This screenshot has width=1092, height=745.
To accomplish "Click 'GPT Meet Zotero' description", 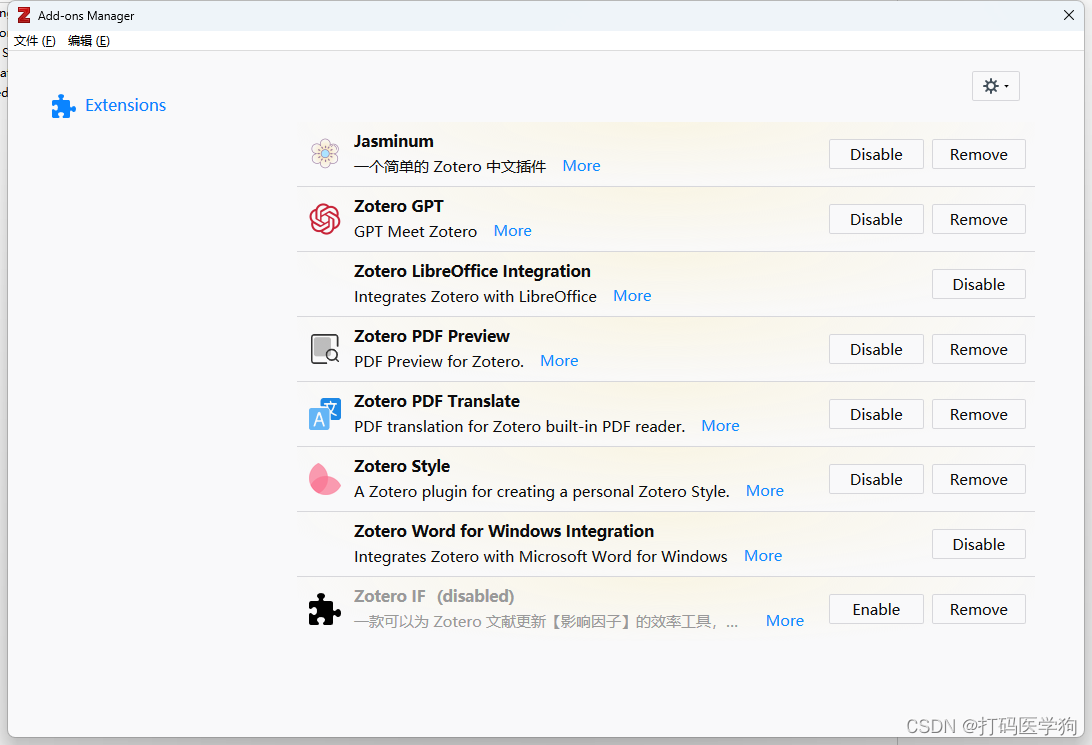I will click(415, 231).
